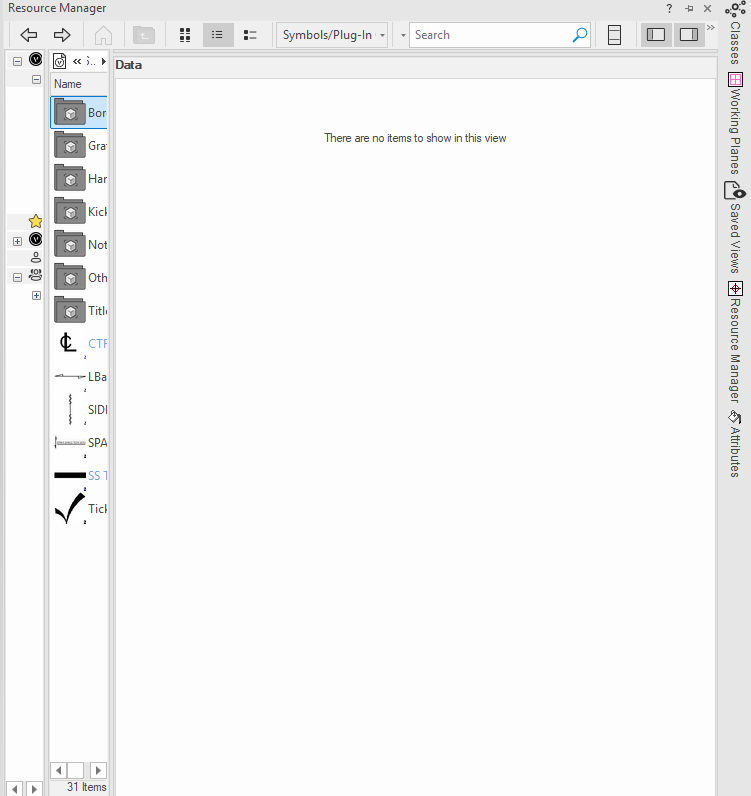751x796 pixels.
Task: Toggle the list view button
Action: click(217, 35)
